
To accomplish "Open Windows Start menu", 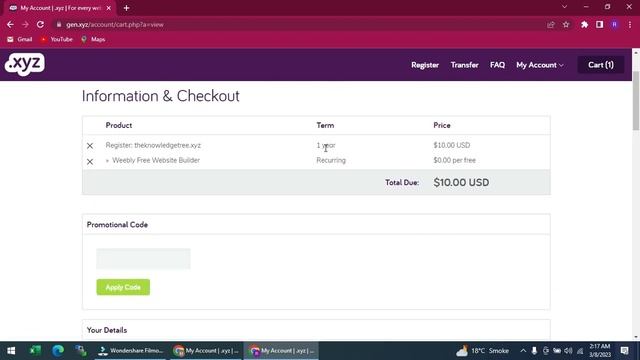I will tap(11, 351).
